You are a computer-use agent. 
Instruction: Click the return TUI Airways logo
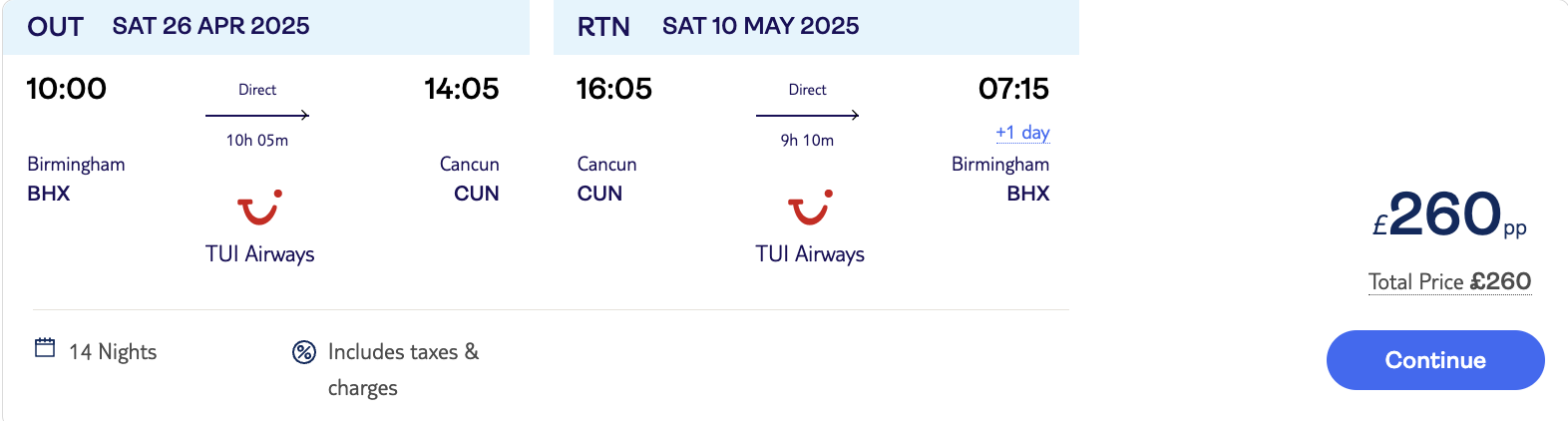click(x=810, y=209)
